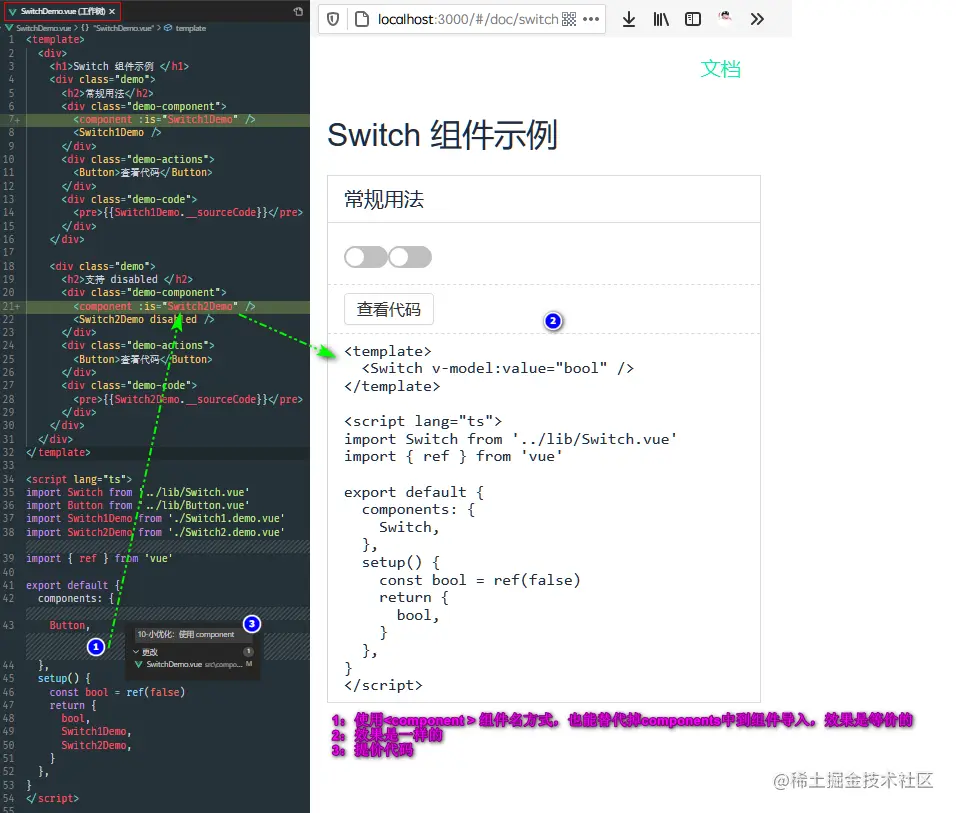Toggle the second Switch in demo
The height and width of the screenshot is (813, 956).
(x=410, y=257)
